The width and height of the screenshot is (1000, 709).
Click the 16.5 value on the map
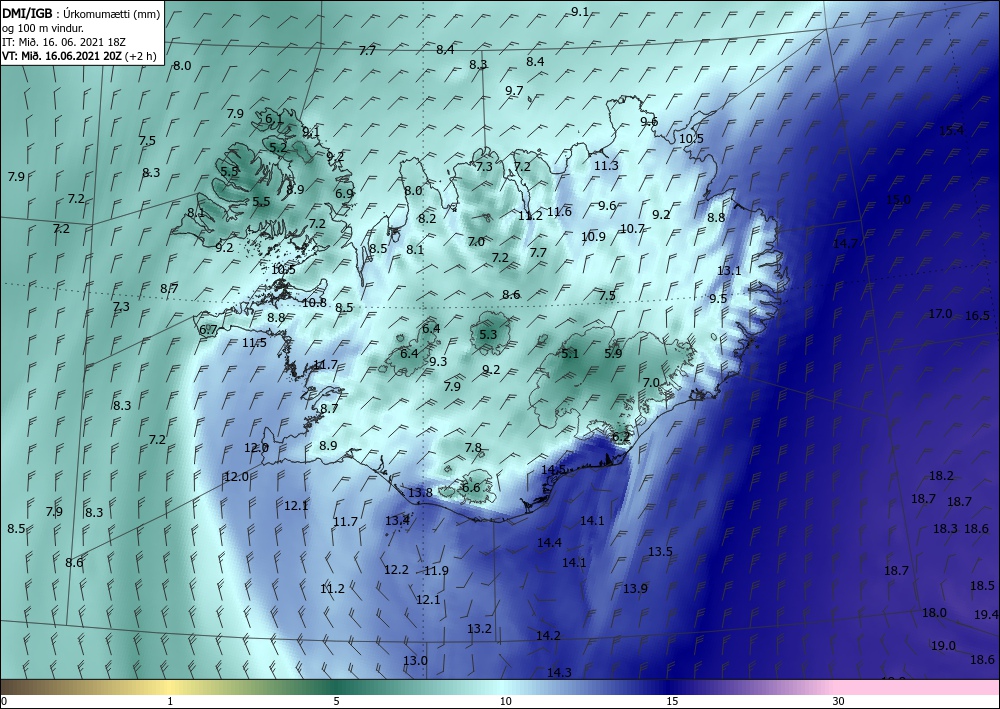click(977, 316)
